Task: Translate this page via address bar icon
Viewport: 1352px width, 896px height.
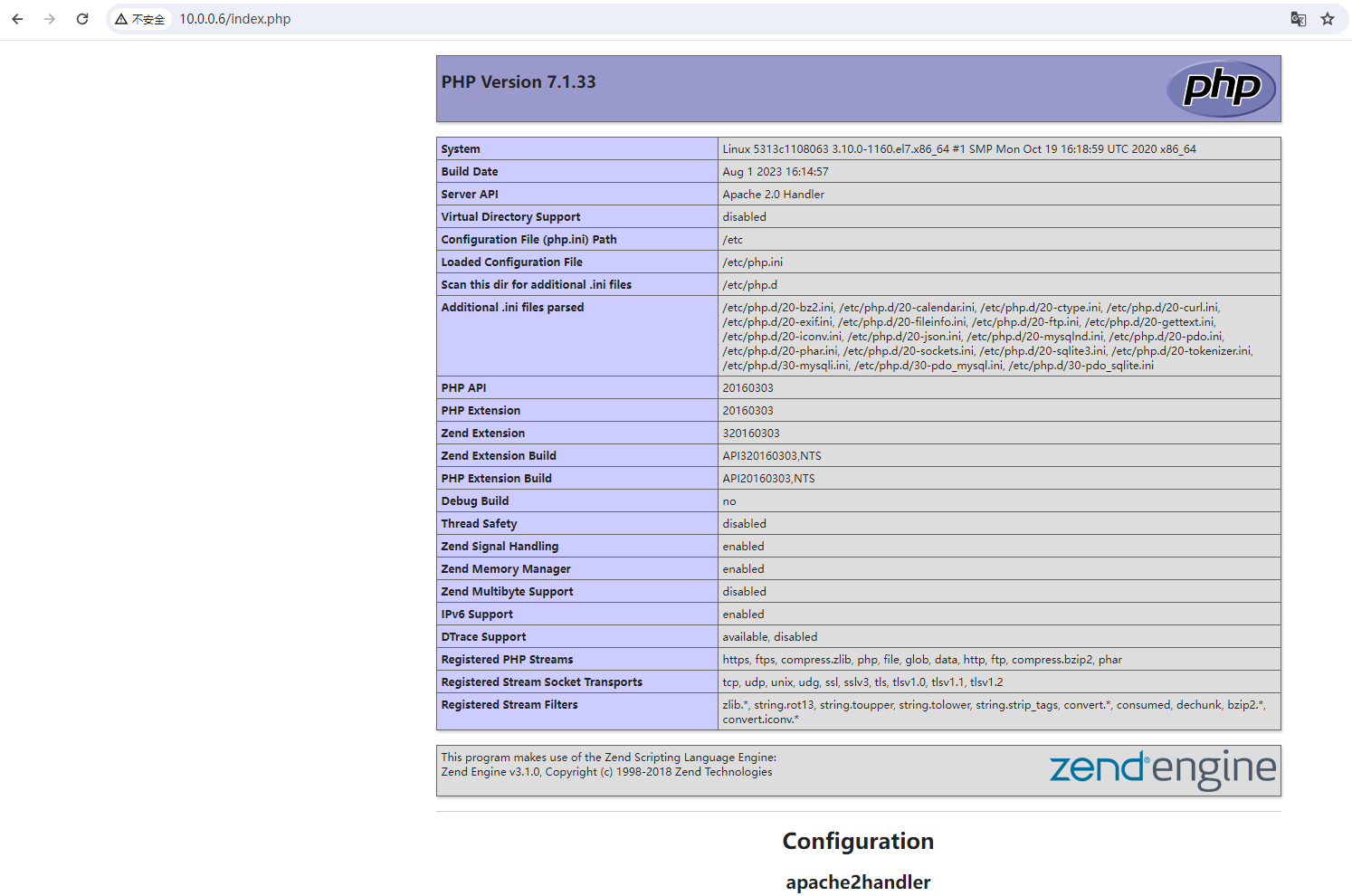Action: click(1298, 19)
